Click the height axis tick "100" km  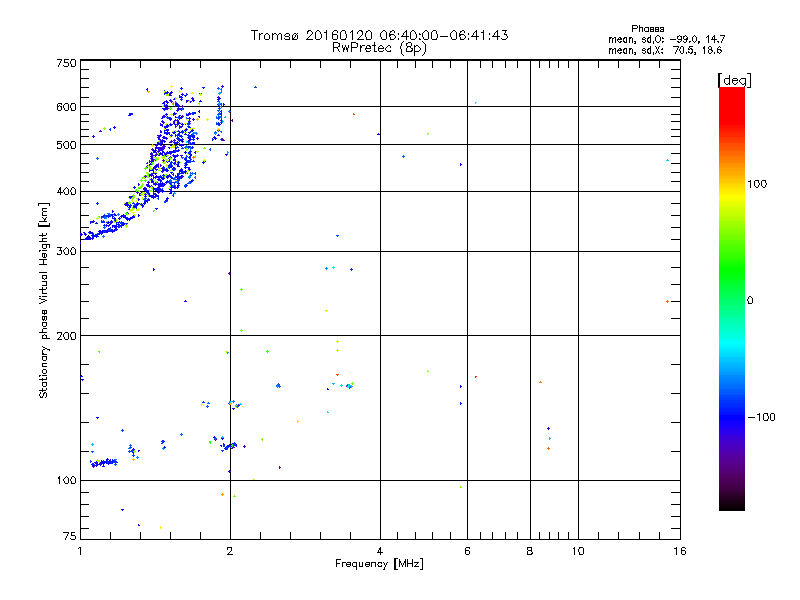click(66, 481)
